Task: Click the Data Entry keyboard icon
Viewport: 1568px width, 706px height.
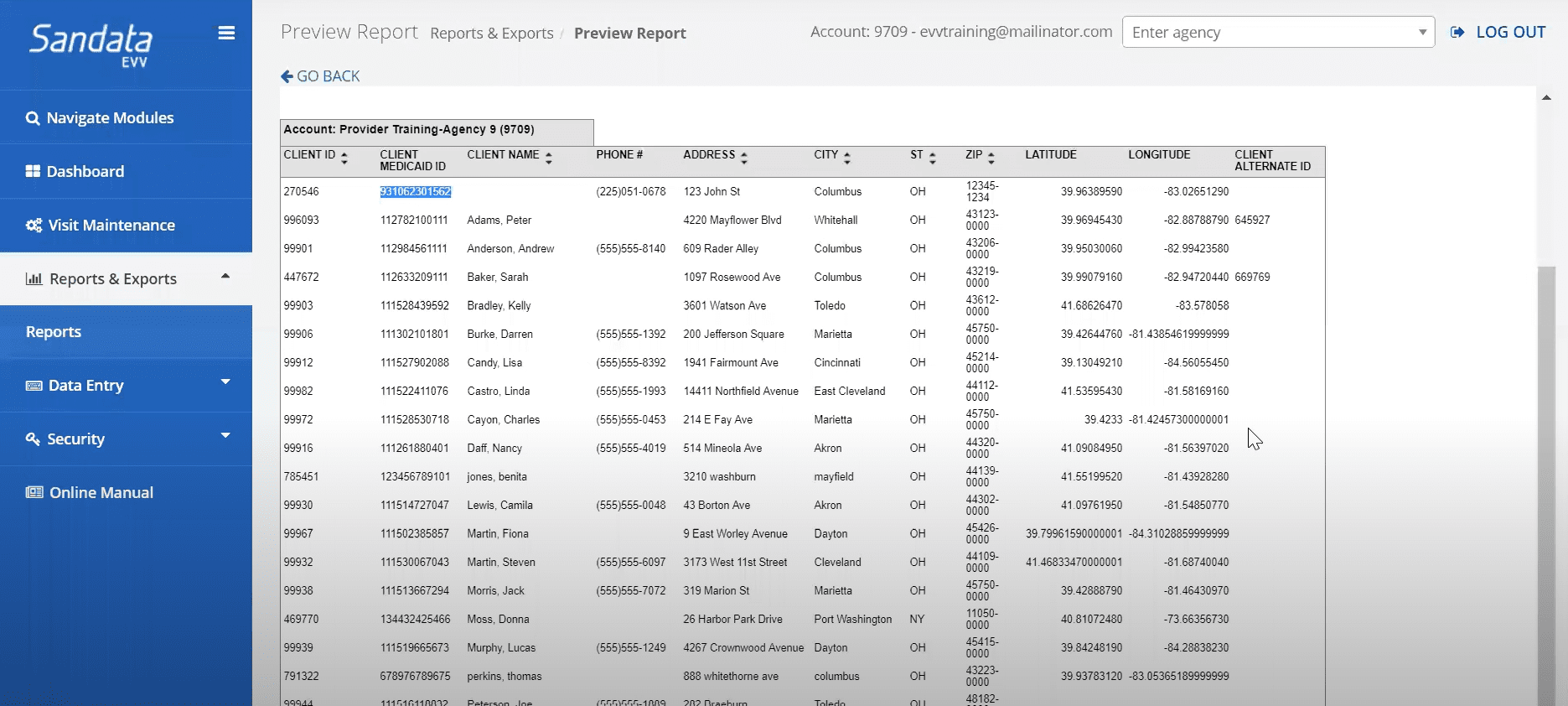Action: [34, 386]
